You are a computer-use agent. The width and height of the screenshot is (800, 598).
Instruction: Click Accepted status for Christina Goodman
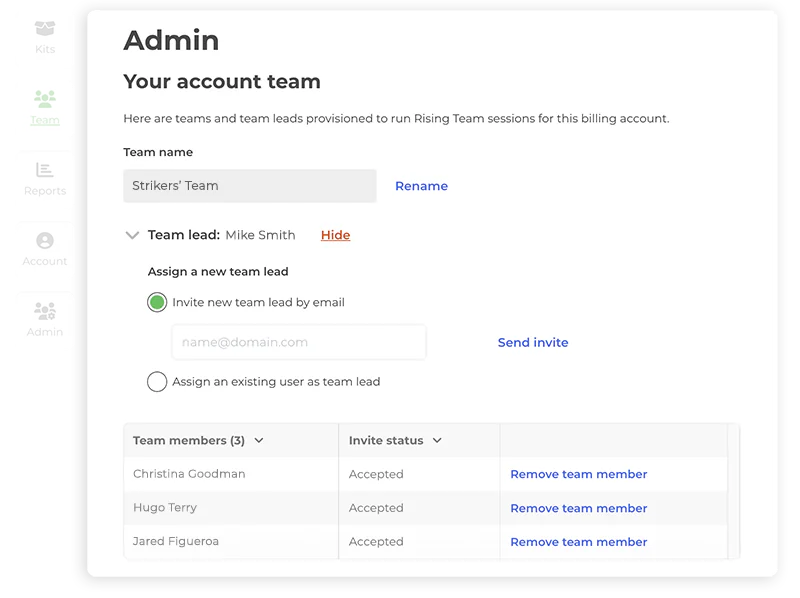coord(376,475)
